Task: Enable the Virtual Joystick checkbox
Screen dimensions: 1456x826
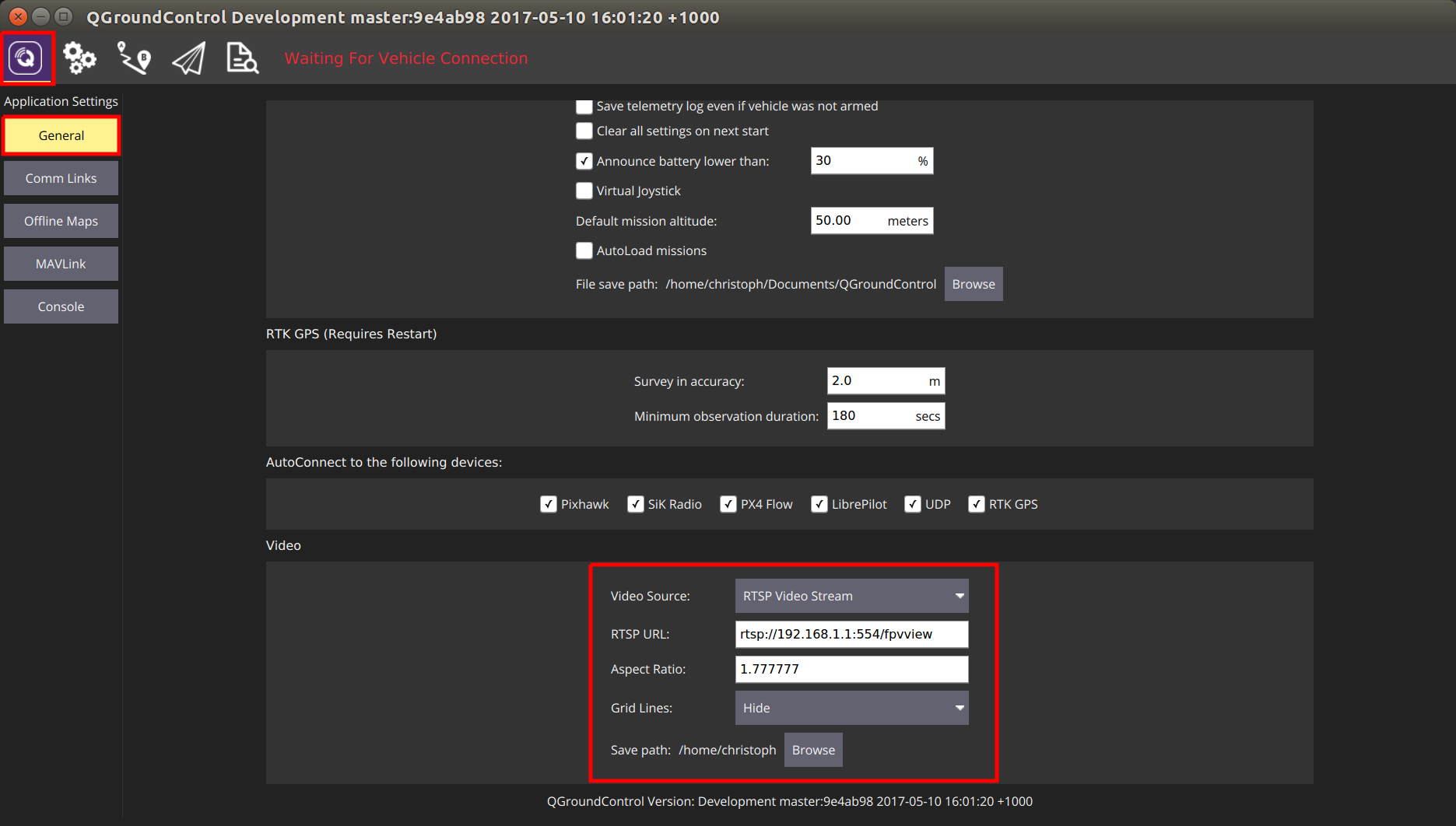Action: 584,191
